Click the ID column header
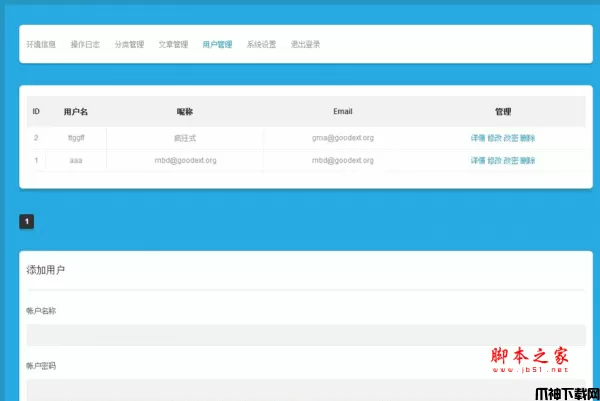The width and height of the screenshot is (600, 401). (x=36, y=111)
